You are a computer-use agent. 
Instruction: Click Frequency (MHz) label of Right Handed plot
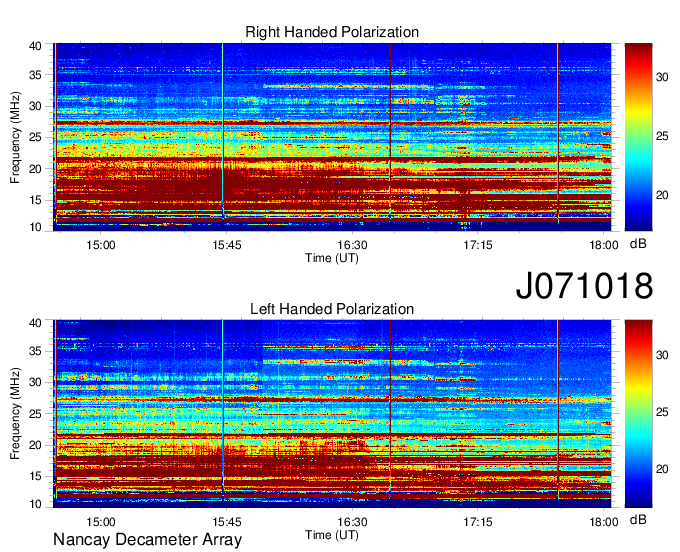click(x=16, y=137)
